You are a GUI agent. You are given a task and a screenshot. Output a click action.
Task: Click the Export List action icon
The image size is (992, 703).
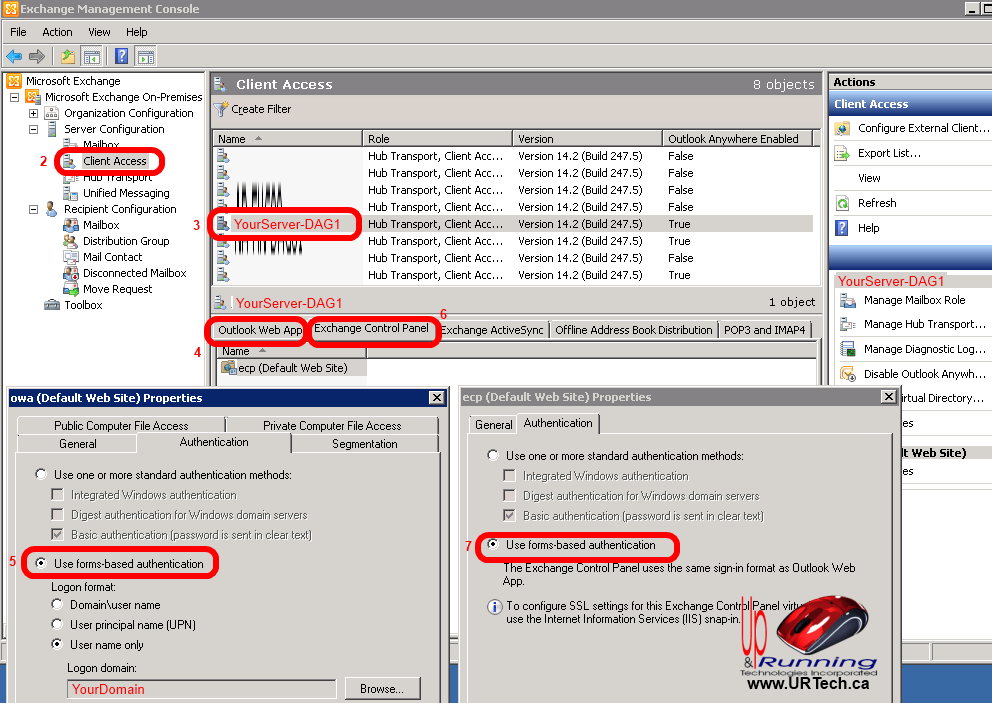point(843,153)
